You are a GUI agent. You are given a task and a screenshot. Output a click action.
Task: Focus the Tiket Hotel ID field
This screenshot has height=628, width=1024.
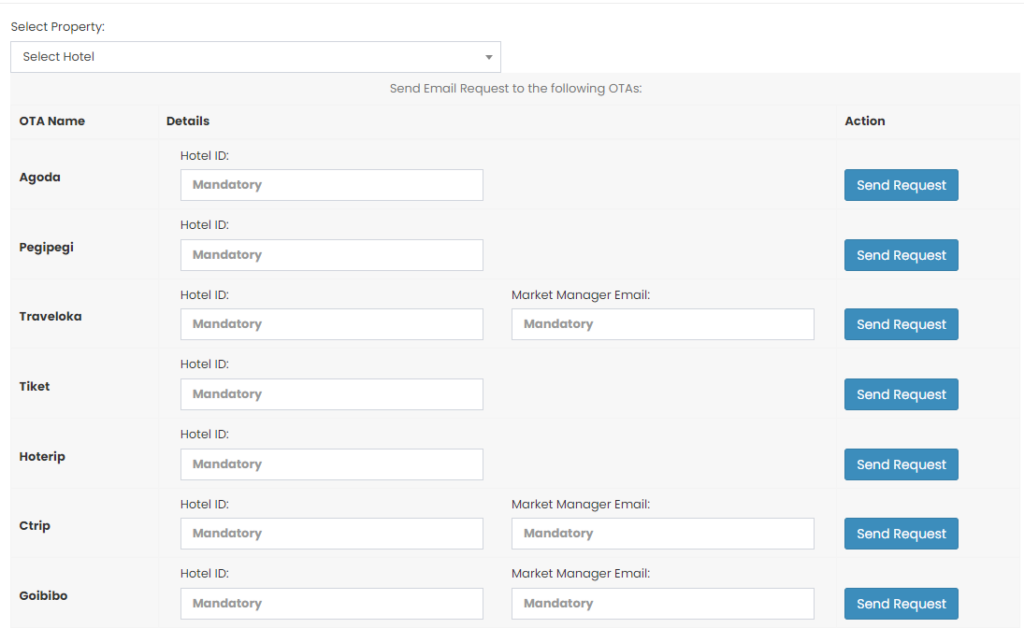332,394
